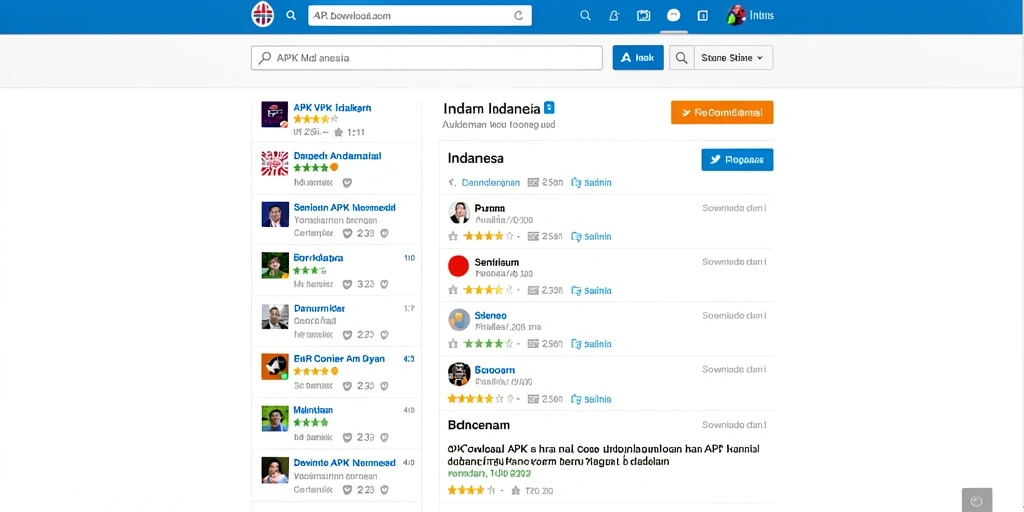The width and height of the screenshot is (1024, 512).
Task: Click the blue verified badge by Indam Indaneia
Action: click(x=549, y=108)
